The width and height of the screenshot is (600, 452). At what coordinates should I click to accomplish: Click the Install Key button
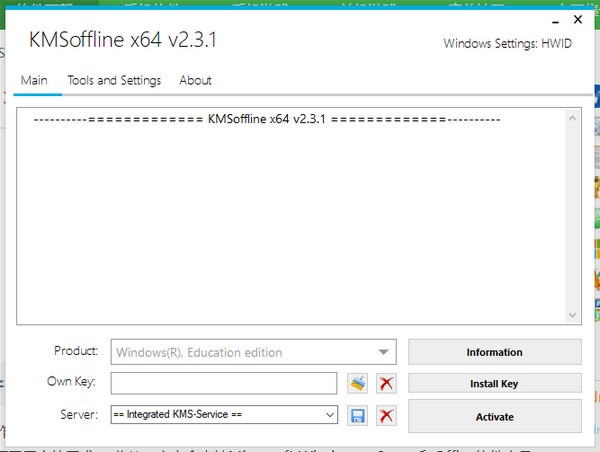pyautogui.click(x=495, y=383)
